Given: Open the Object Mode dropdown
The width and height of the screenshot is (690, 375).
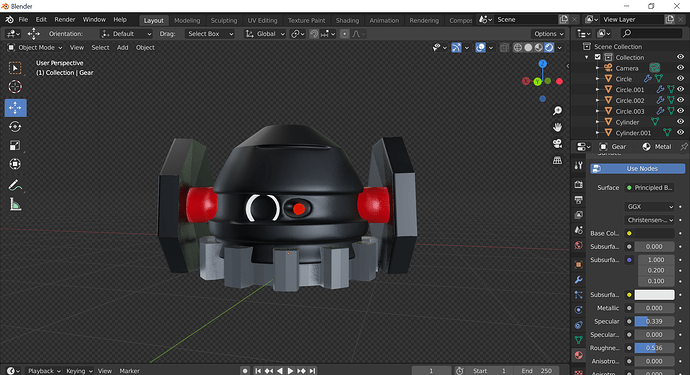Looking at the screenshot, I should tap(35, 48).
